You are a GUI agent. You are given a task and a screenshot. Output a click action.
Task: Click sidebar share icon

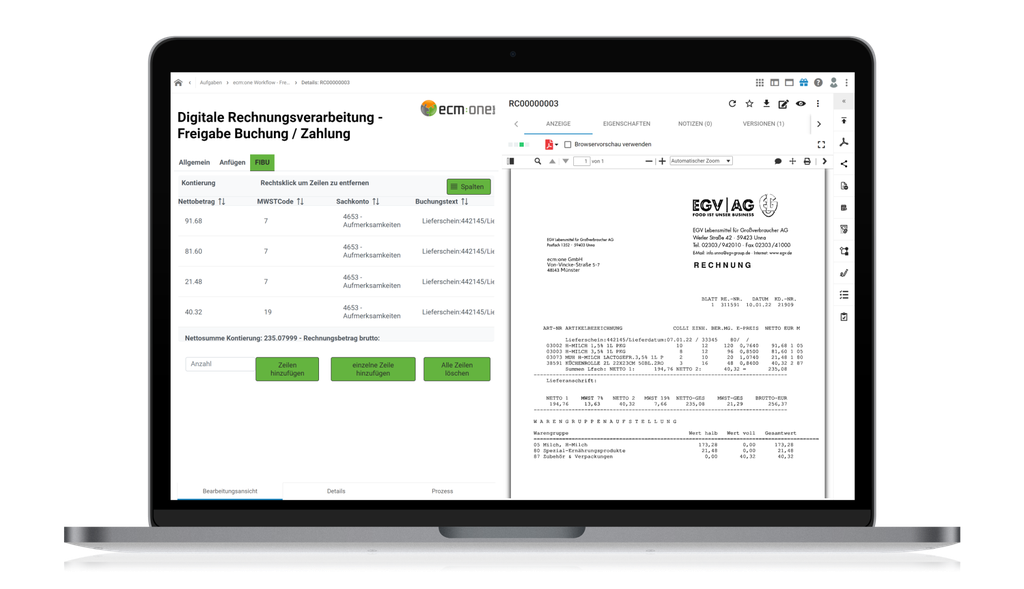844,164
